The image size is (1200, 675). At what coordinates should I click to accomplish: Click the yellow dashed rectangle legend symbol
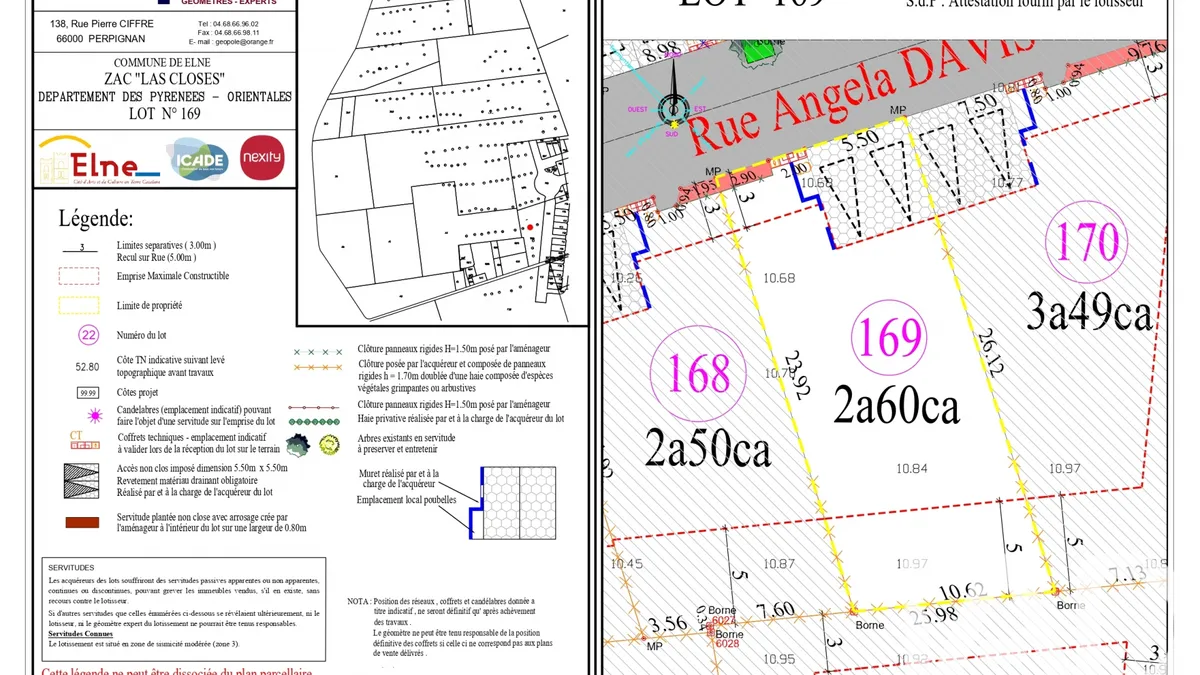coord(81,306)
